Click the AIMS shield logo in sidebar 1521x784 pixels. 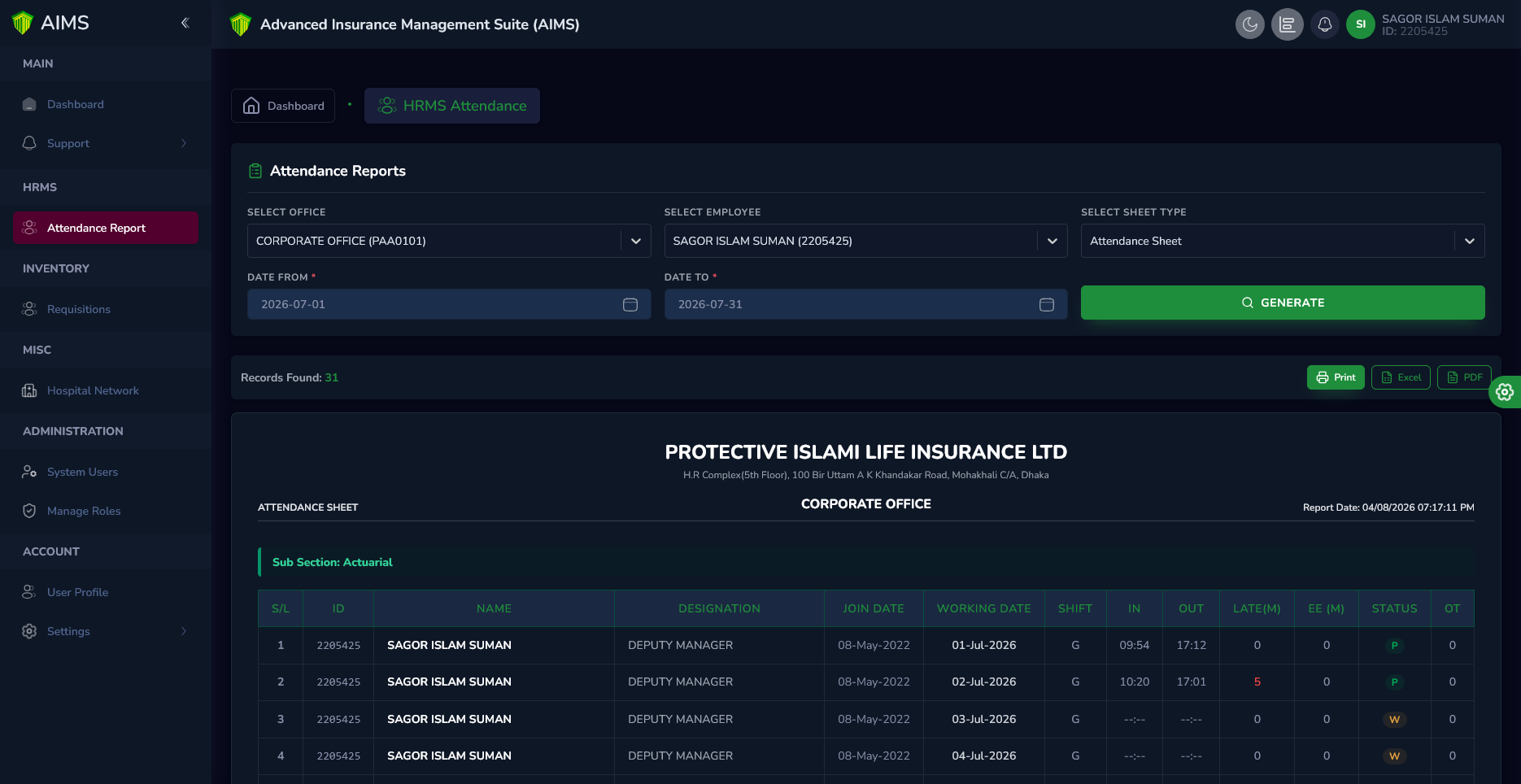23,23
